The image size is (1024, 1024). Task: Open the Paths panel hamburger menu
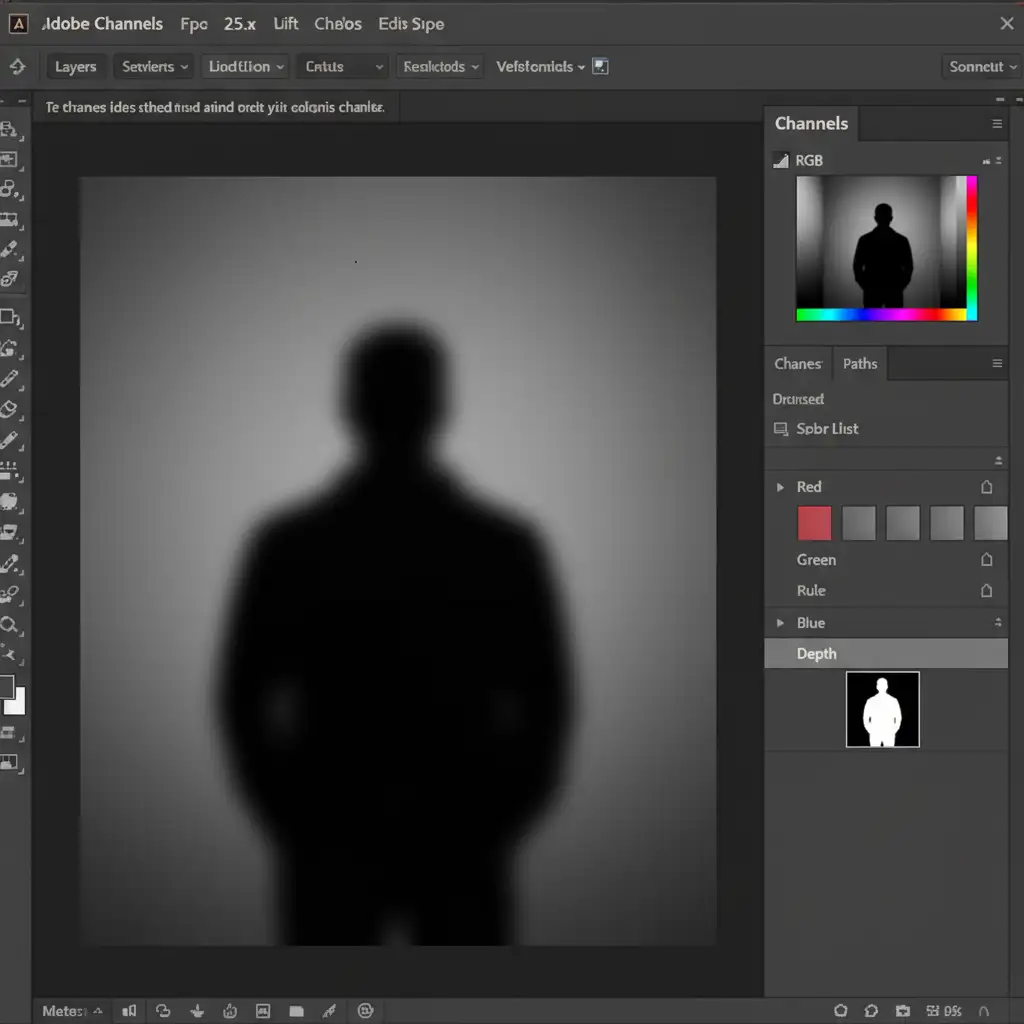[x=996, y=364]
